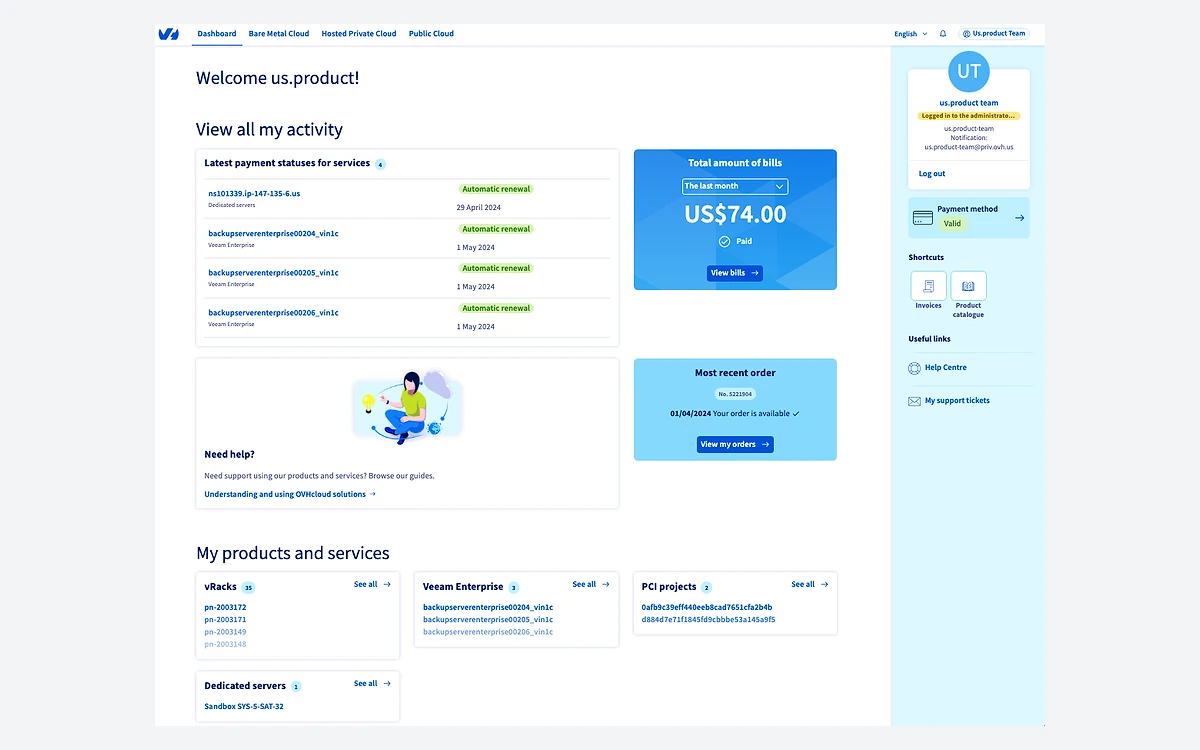Click the View bills button

click(735, 273)
